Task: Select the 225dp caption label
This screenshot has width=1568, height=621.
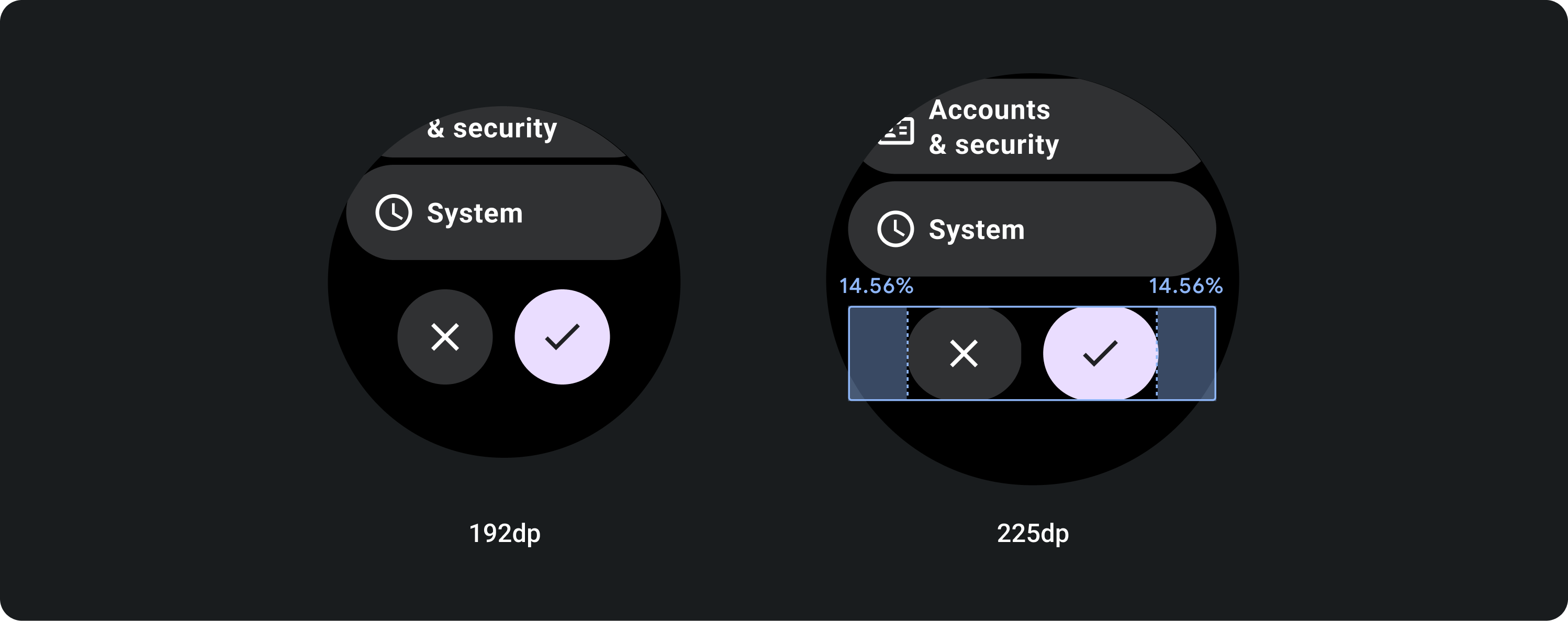Action: 1033,534
